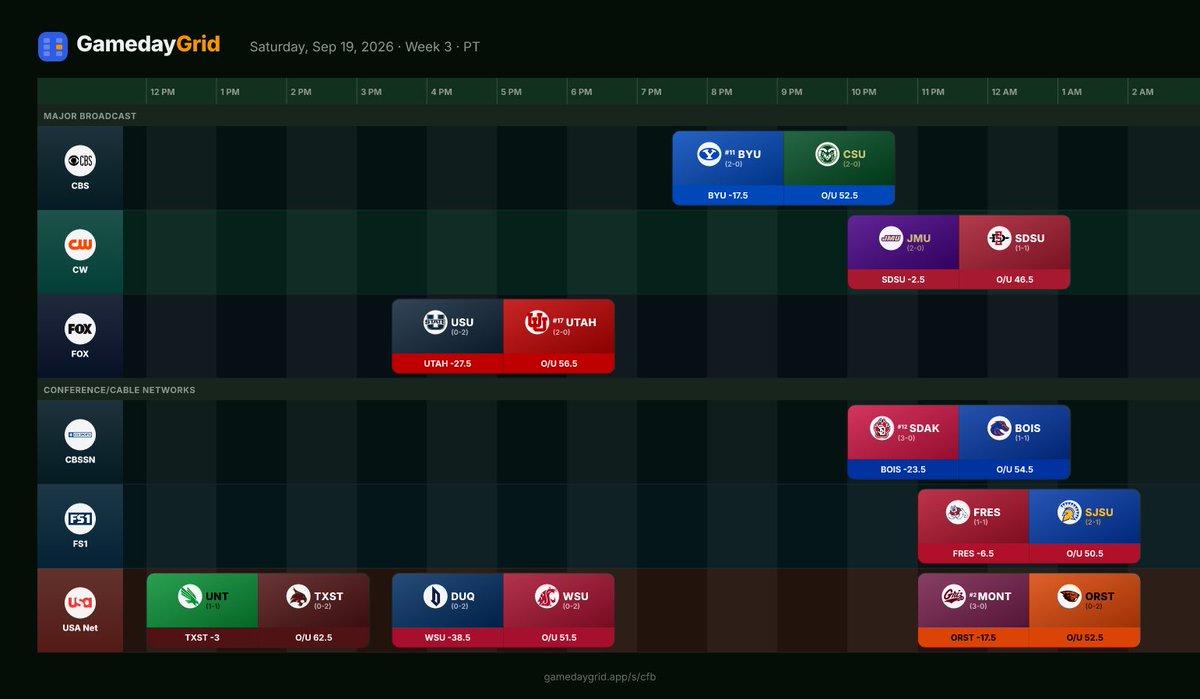Click the BYU team logo
This screenshot has height=699, width=1200.
click(709, 155)
